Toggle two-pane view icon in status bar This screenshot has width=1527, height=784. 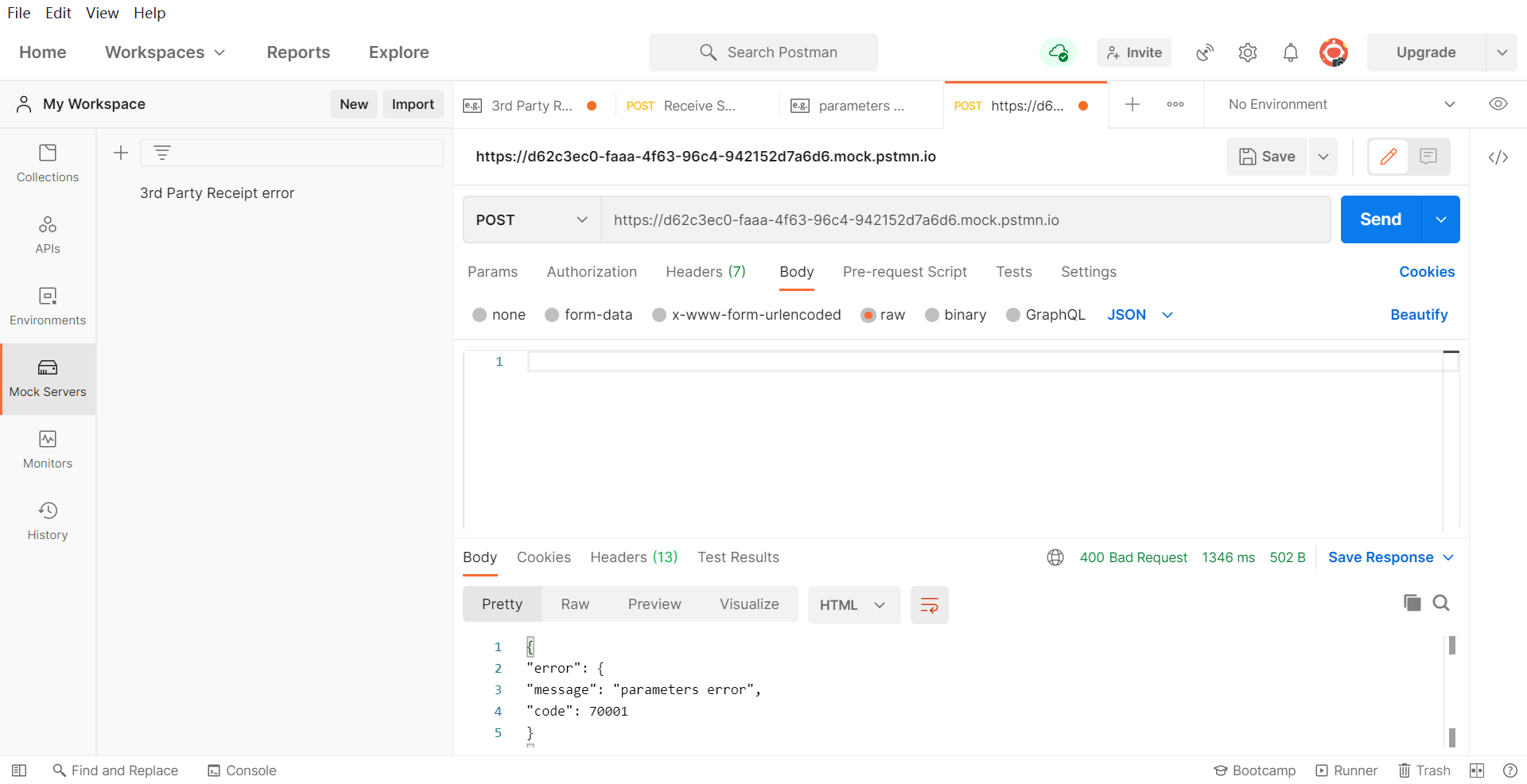tap(1477, 770)
